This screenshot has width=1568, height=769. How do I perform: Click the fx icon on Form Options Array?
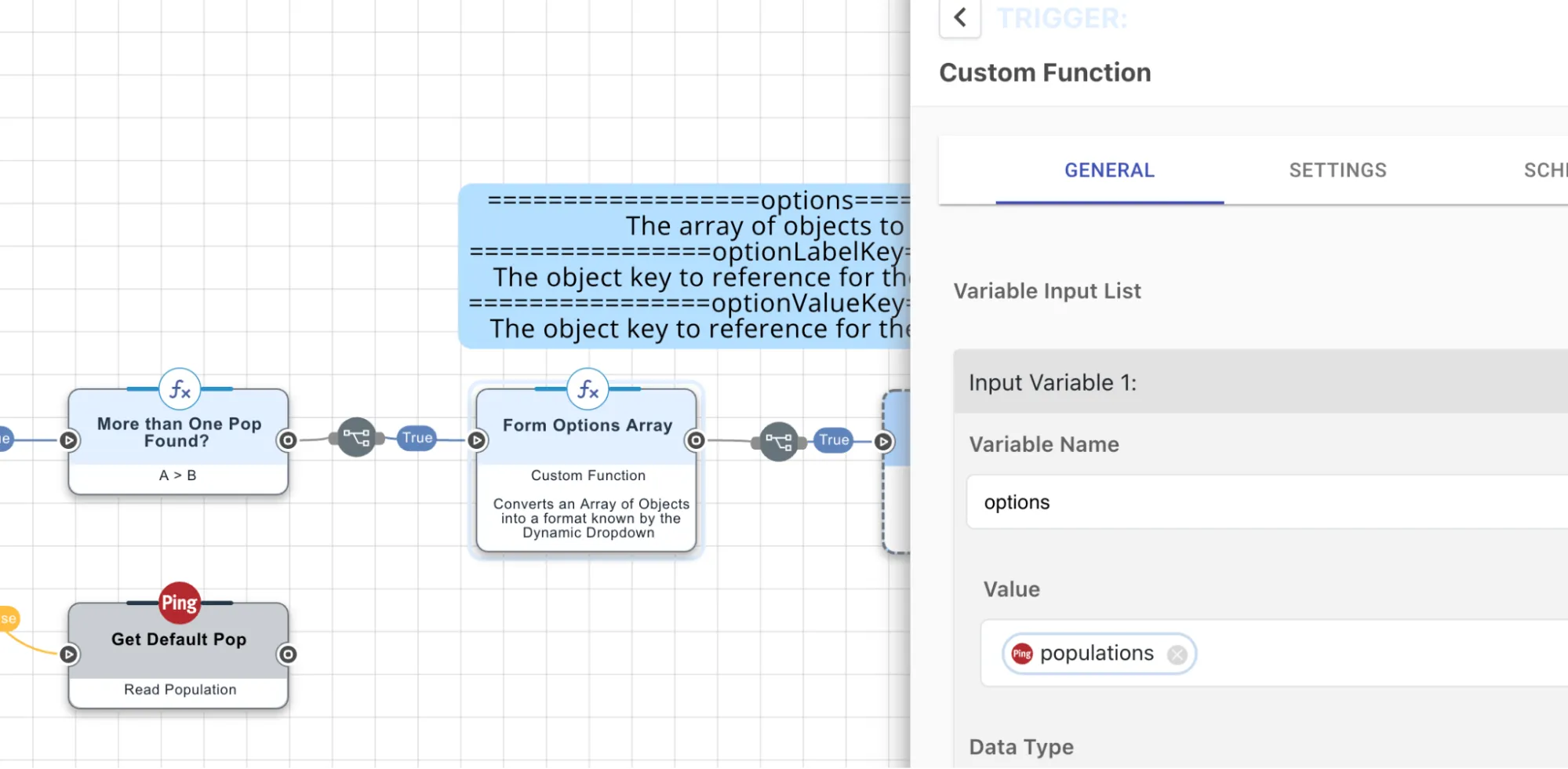(588, 389)
